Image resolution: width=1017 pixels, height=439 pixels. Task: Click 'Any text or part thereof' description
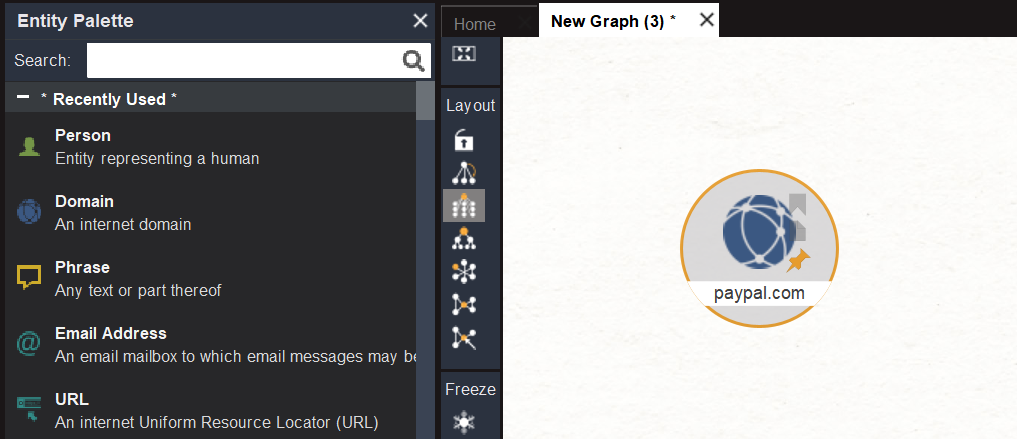tap(138, 291)
